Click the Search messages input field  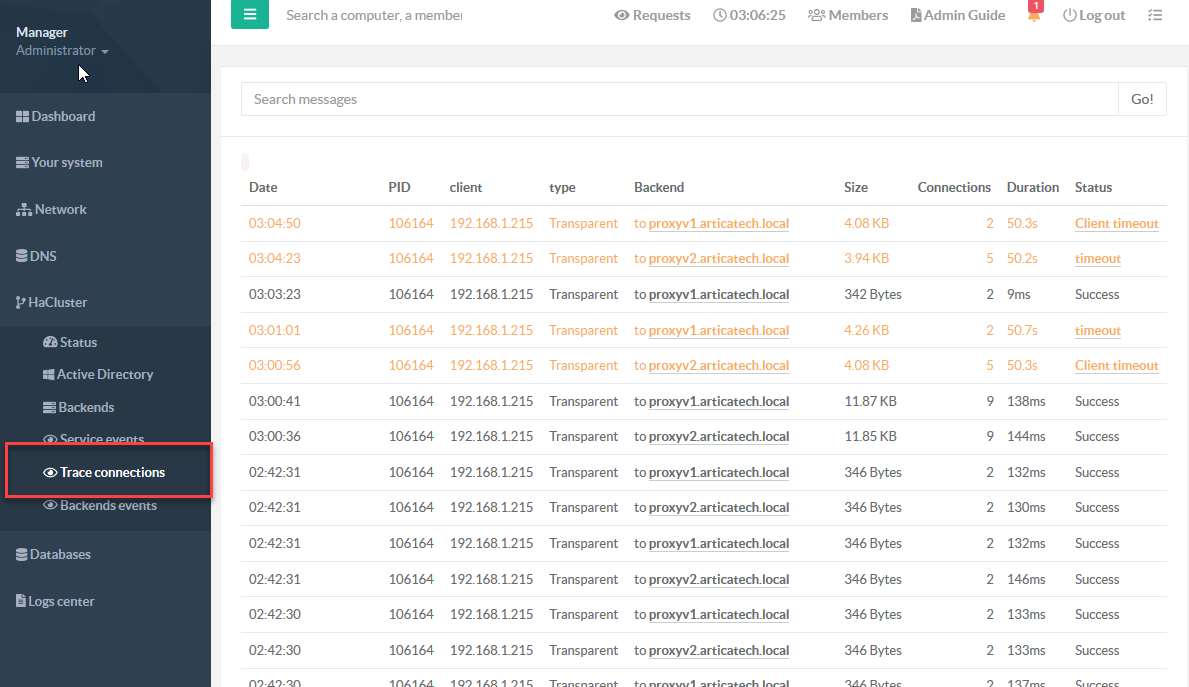pyautogui.click(x=679, y=99)
